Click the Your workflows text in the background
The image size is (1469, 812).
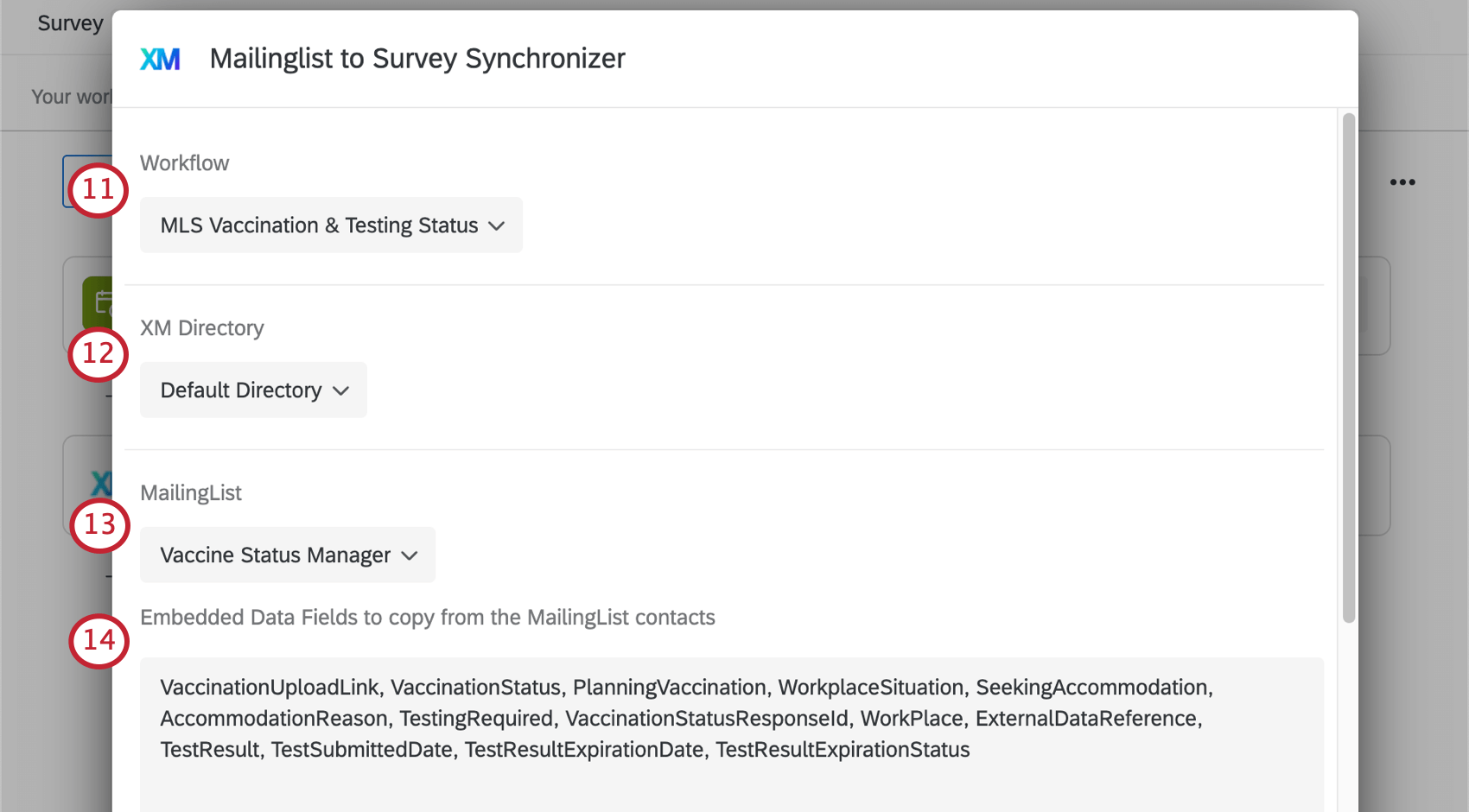(x=71, y=97)
